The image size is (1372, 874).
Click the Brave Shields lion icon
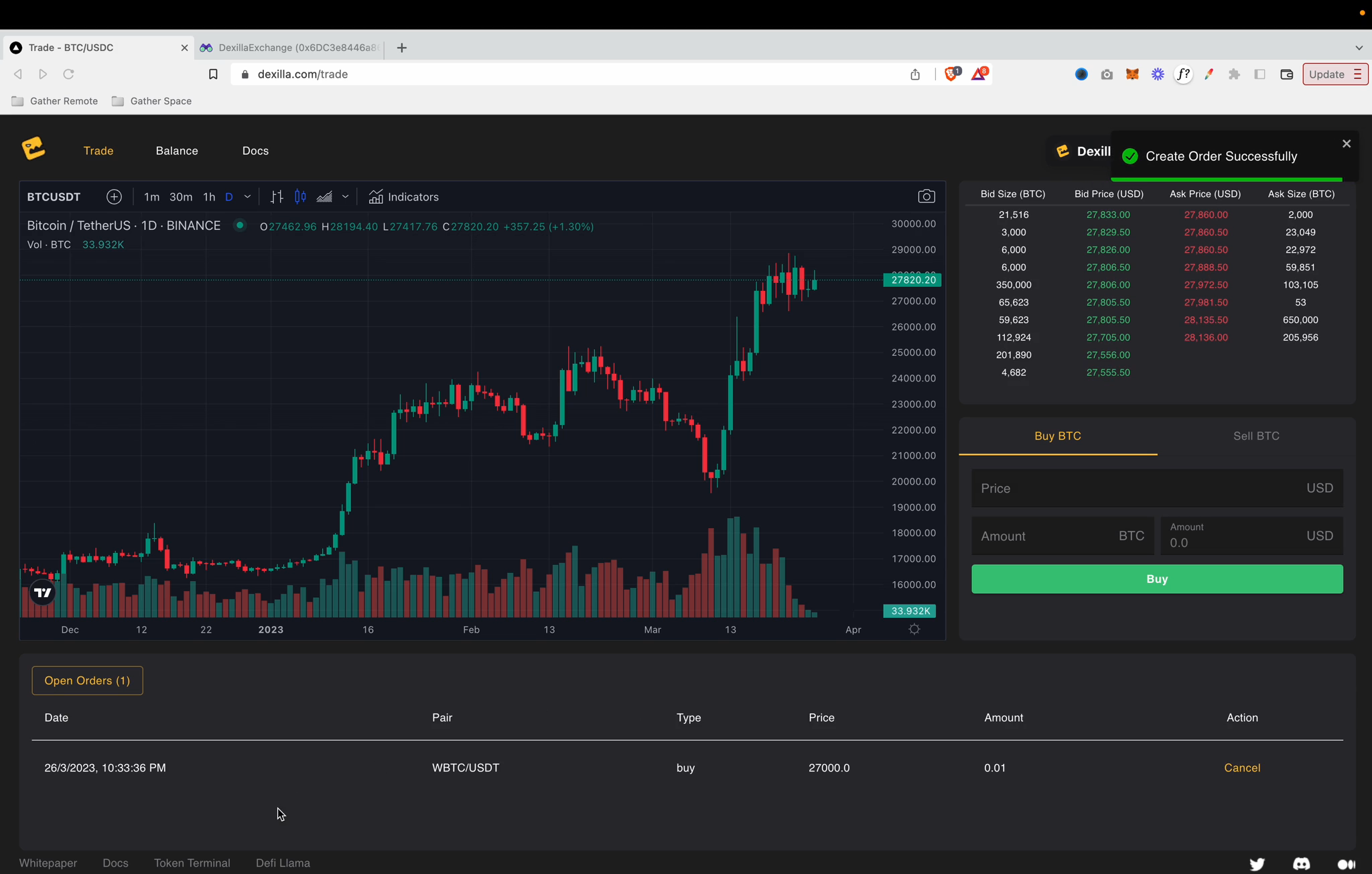coord(952,74)
